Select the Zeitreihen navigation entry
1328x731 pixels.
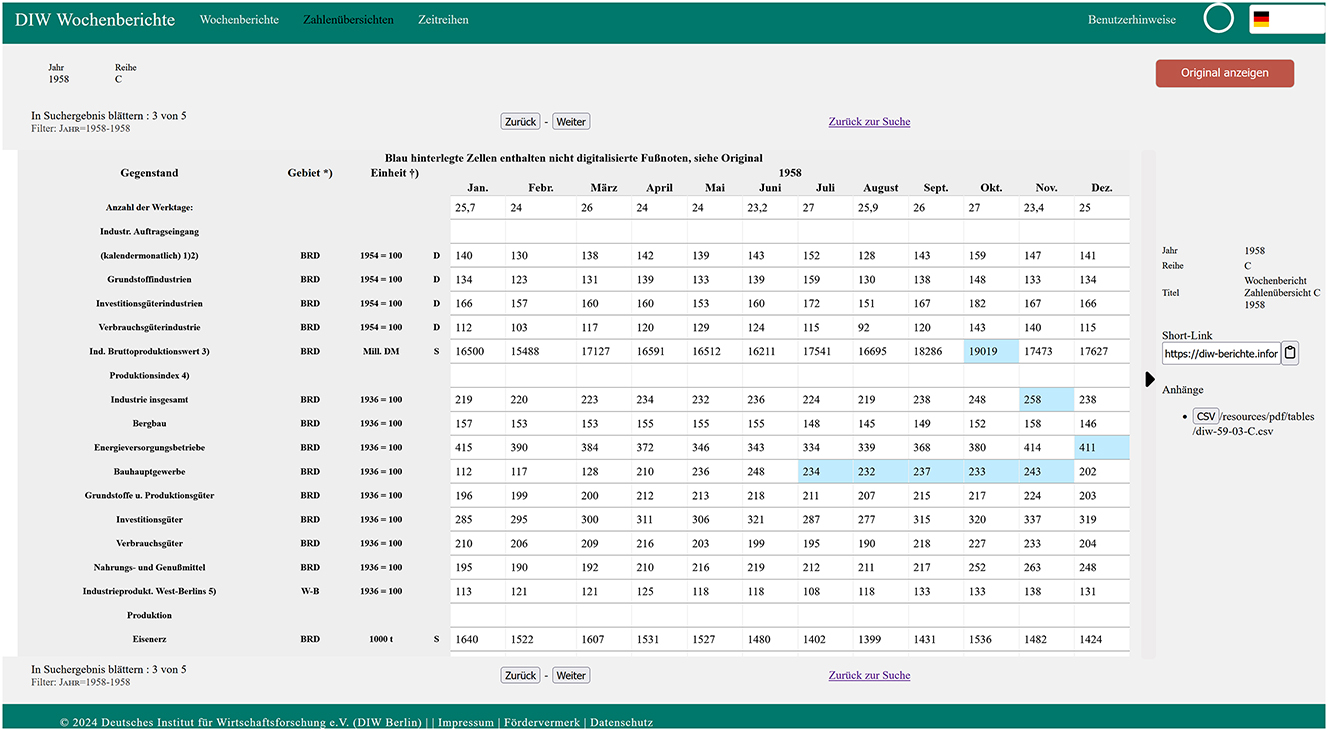point(443,19)
